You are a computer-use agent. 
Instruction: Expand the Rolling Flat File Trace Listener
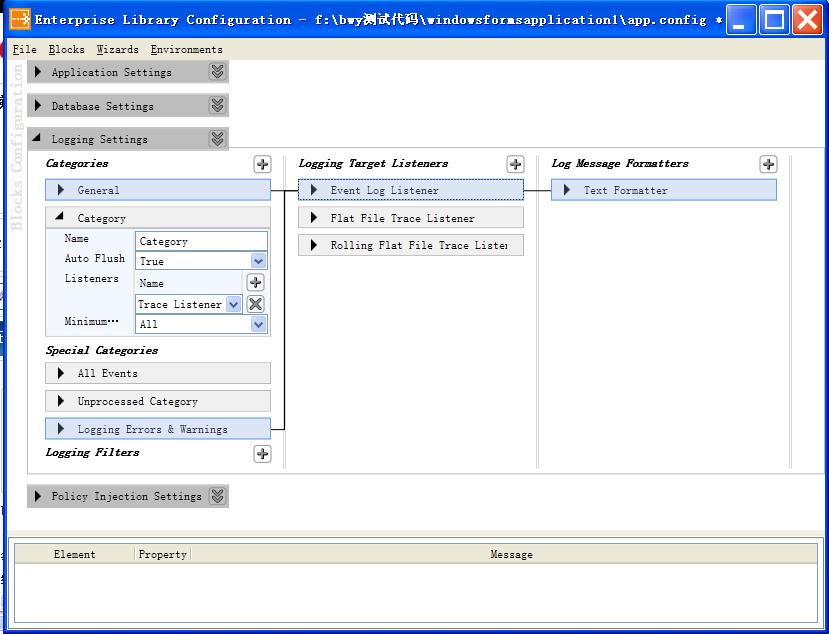pyautogui.click(x=314, y=245)
